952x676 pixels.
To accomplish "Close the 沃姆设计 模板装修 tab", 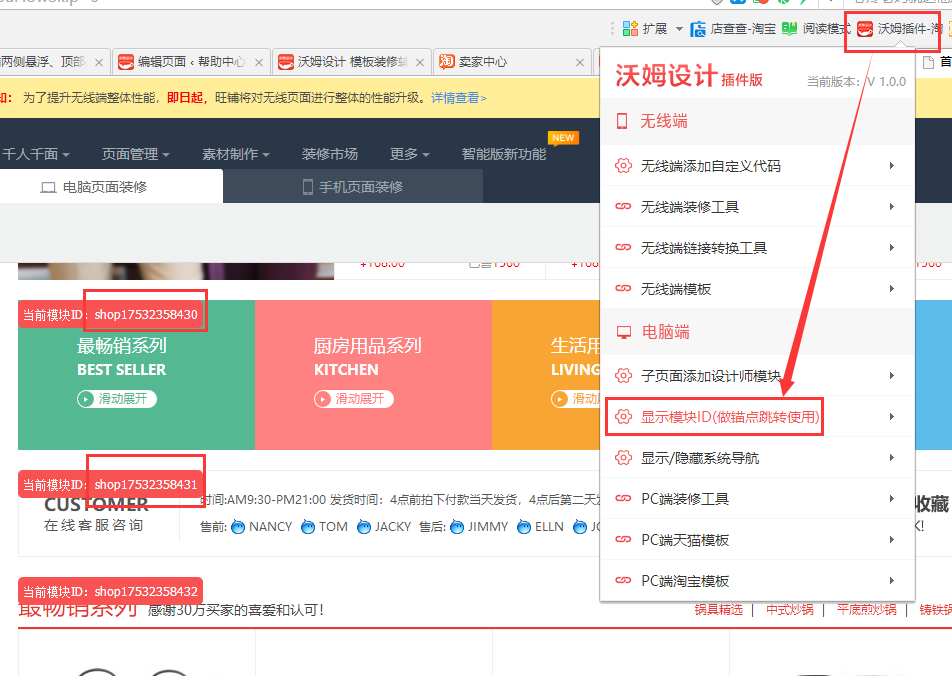I will coord(420,62).
